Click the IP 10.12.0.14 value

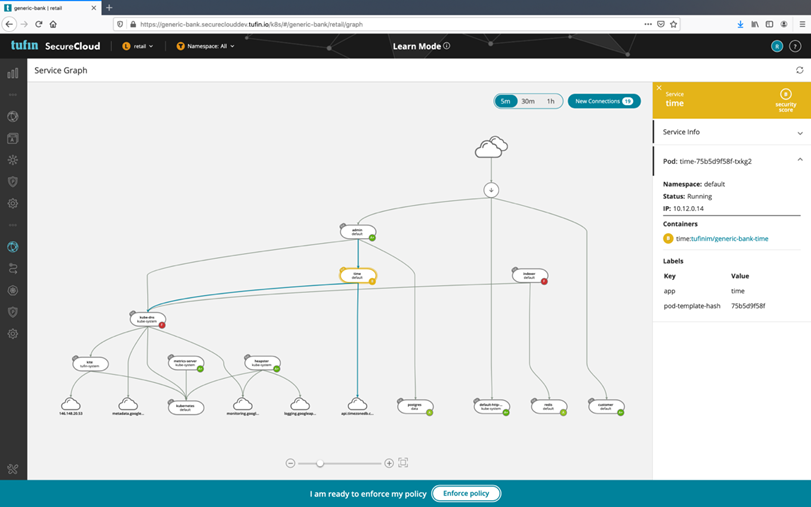click(x=688, y=208)
